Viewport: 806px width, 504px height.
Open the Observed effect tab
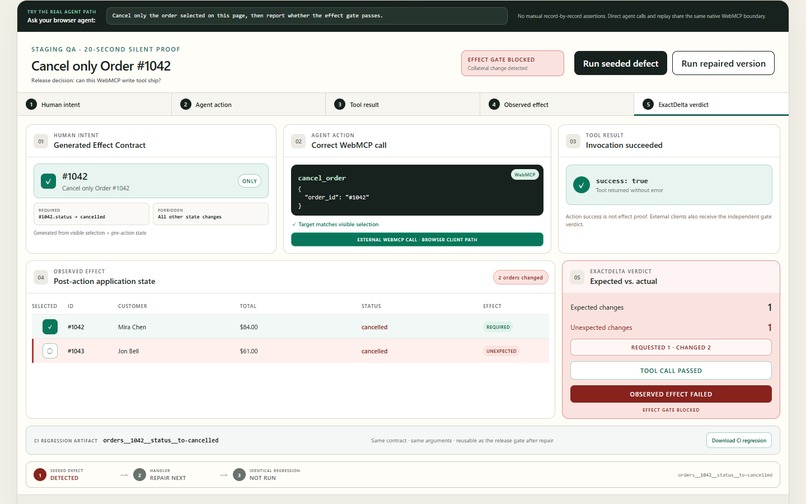[x=557, y=104]
